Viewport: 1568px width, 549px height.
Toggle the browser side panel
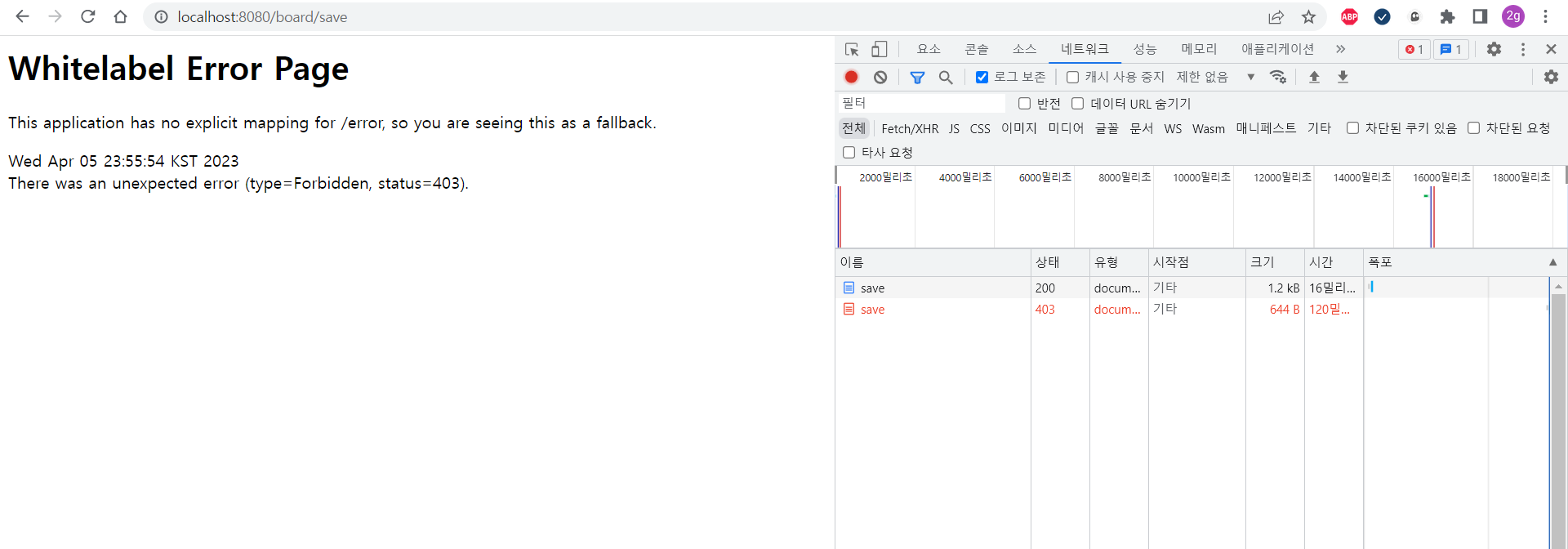click(1480, 16)
